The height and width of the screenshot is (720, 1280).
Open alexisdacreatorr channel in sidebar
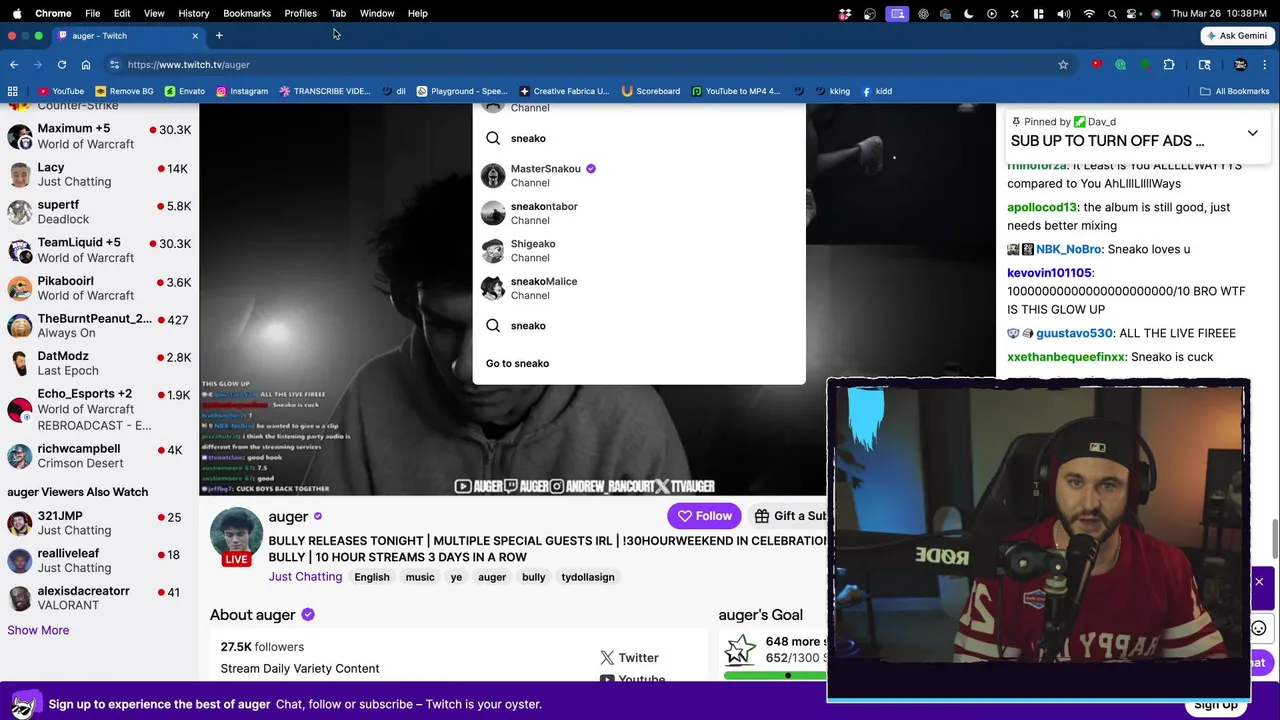(99, 598)
